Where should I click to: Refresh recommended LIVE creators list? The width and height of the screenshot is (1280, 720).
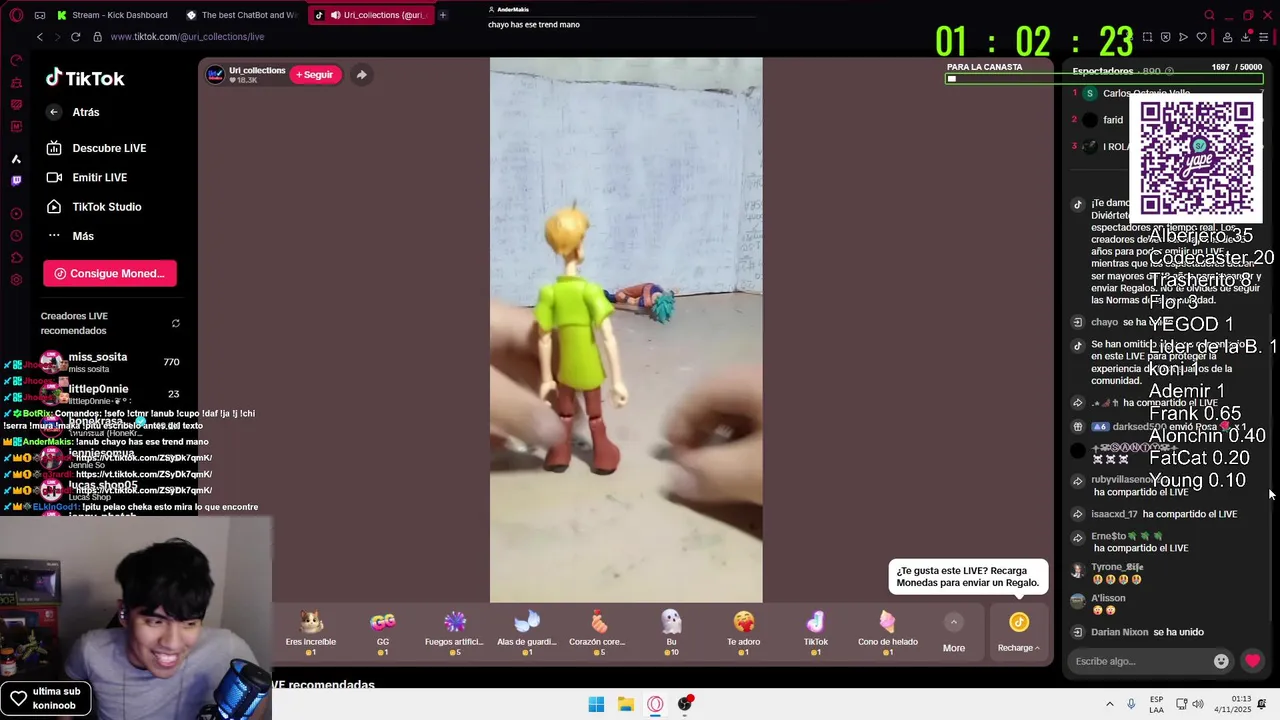(176, 323)
